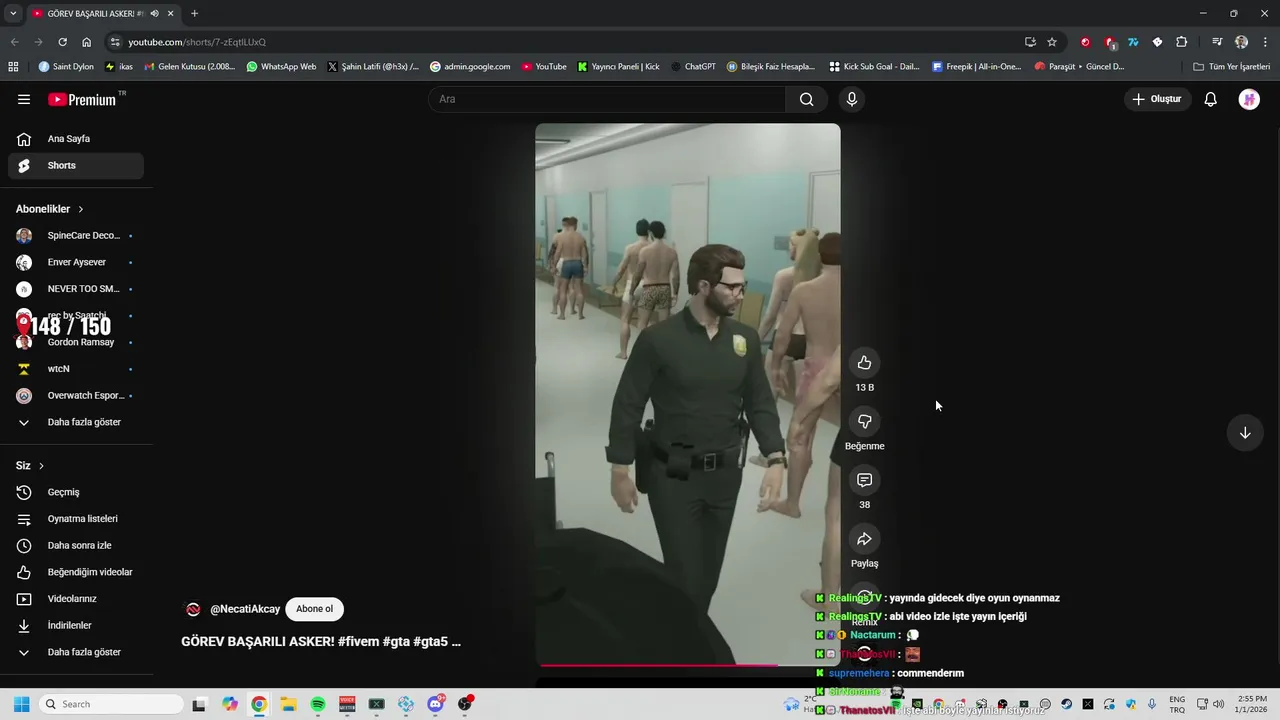Click the #fivem hashtag in title

[359, 642]
